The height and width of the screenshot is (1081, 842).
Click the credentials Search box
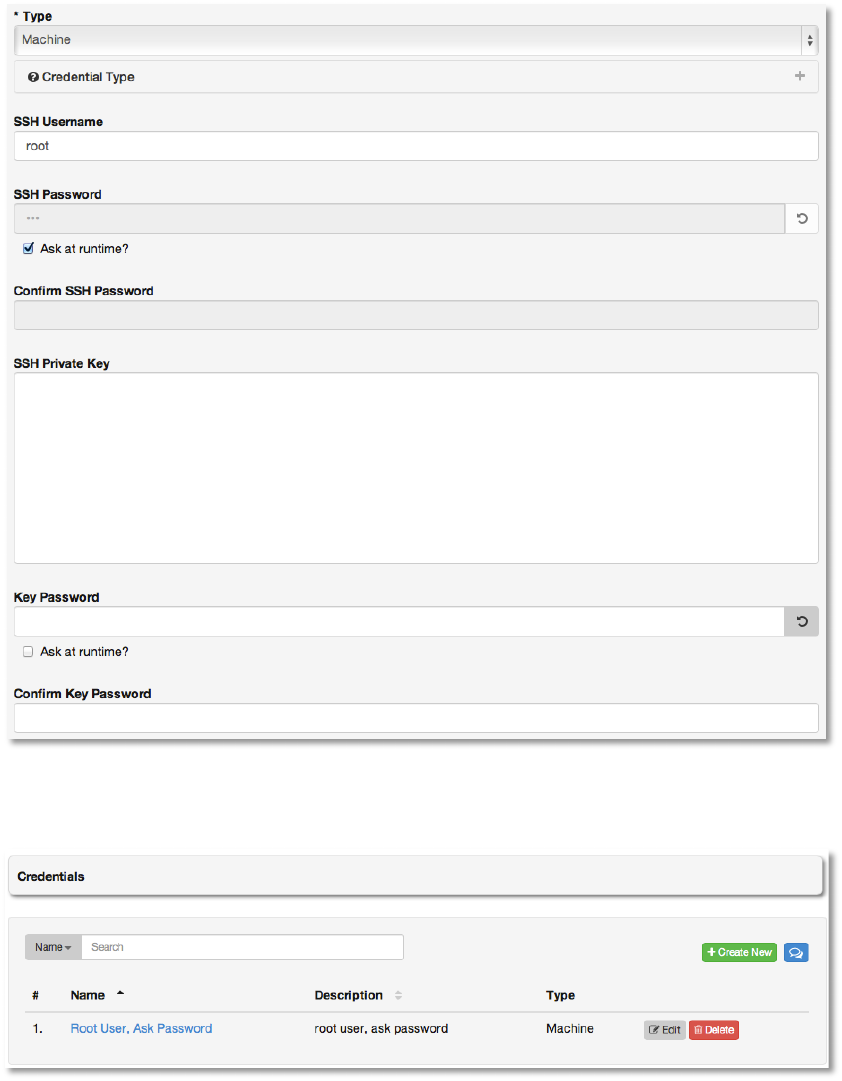tap(242, 947)
